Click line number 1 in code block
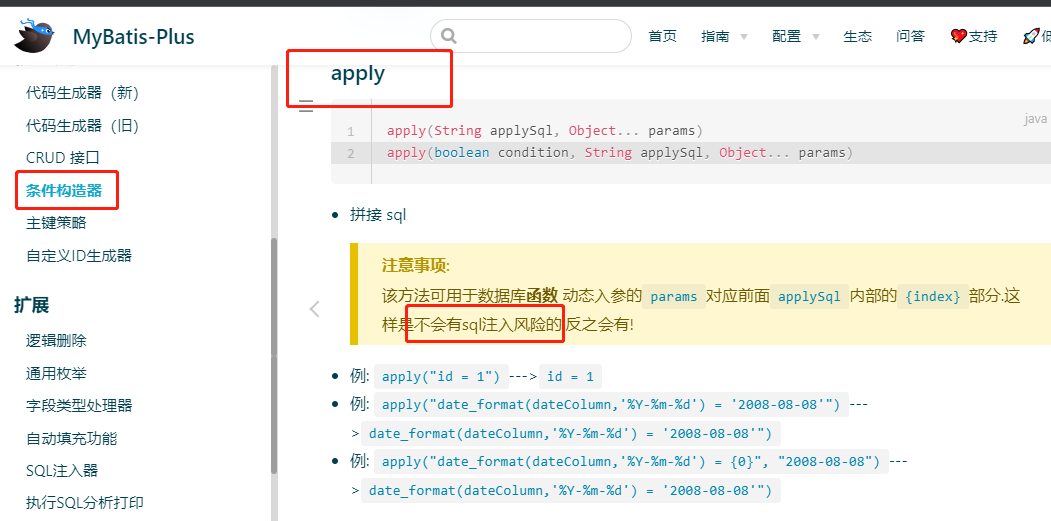This screenshot has height=521, width=1051. click(351, 132)
